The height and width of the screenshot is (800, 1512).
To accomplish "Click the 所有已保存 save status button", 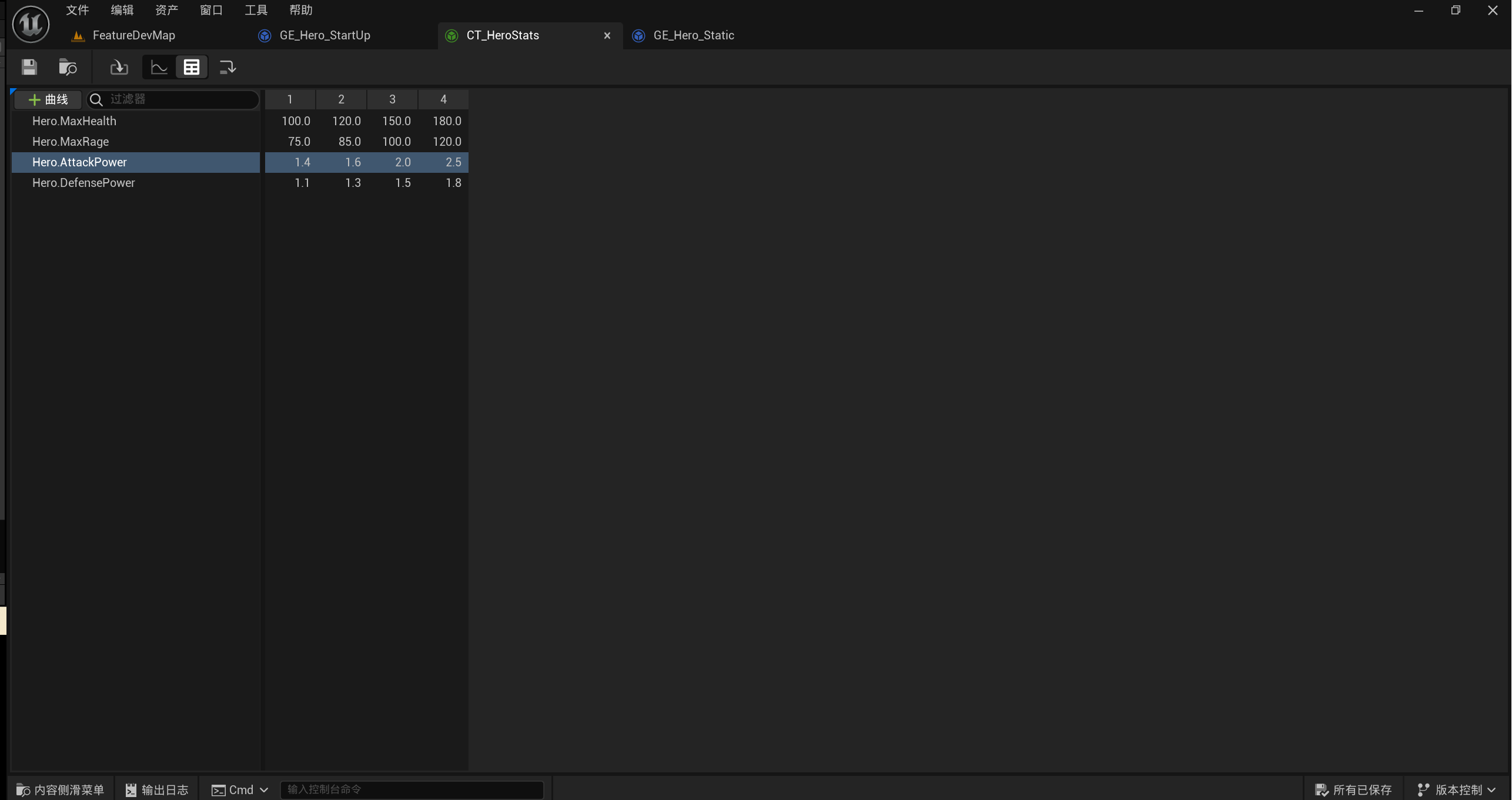I will click(x=1353, y=789).
